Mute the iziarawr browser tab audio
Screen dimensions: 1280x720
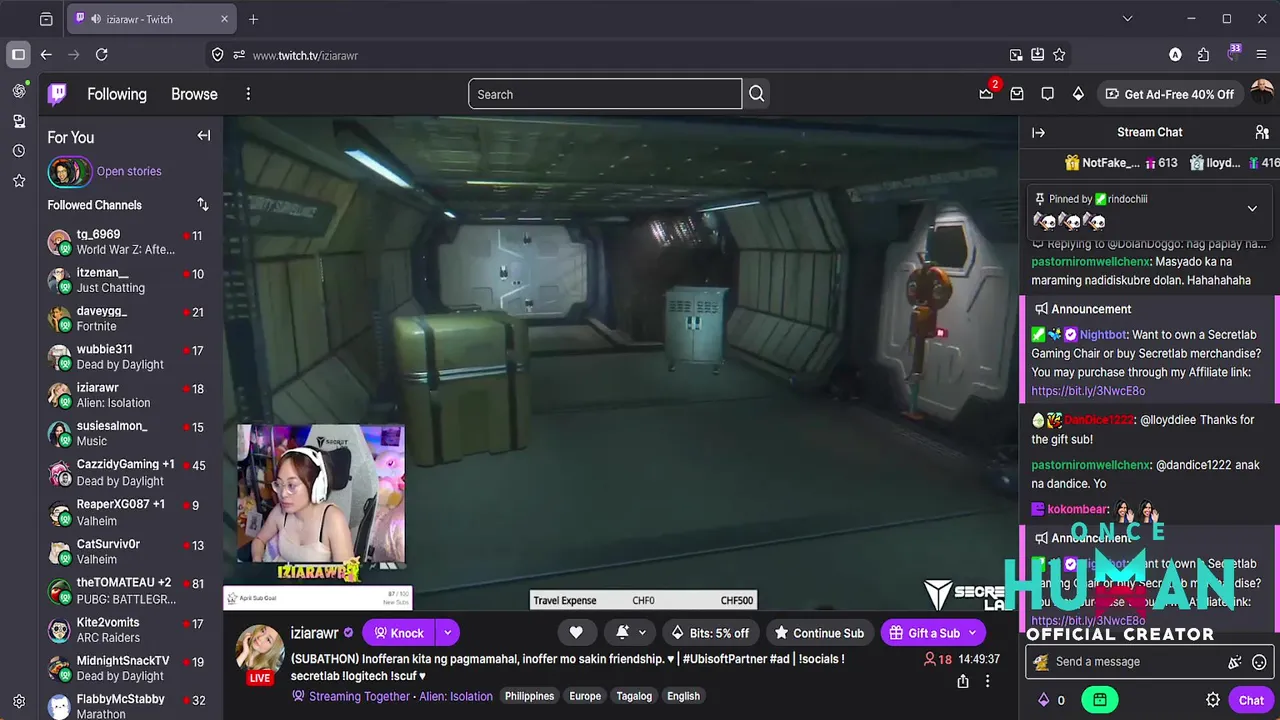(x=96, y=19)
